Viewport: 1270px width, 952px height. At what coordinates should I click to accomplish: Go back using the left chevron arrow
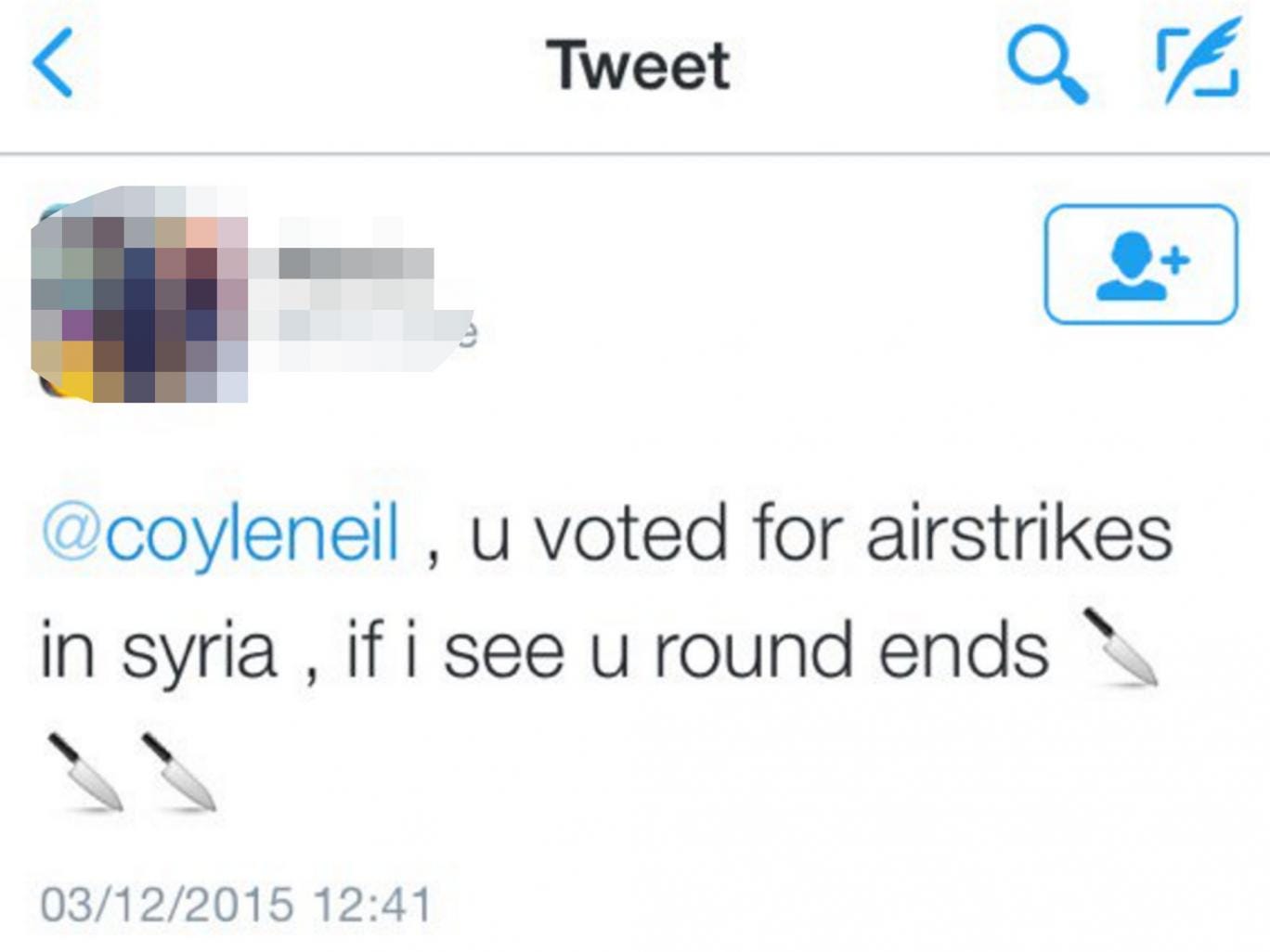click(x=53, y=63)
